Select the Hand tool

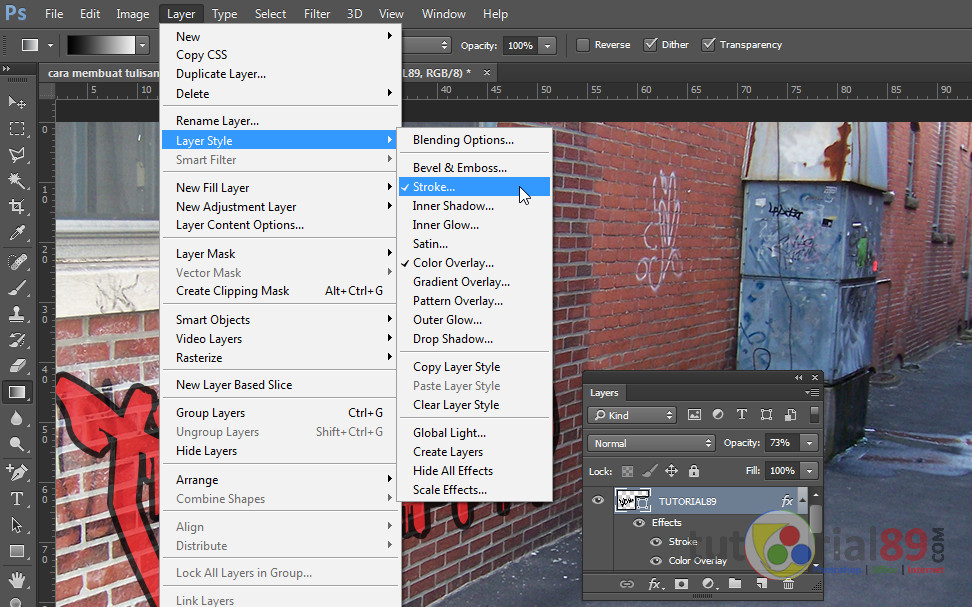tap(17, 580)
